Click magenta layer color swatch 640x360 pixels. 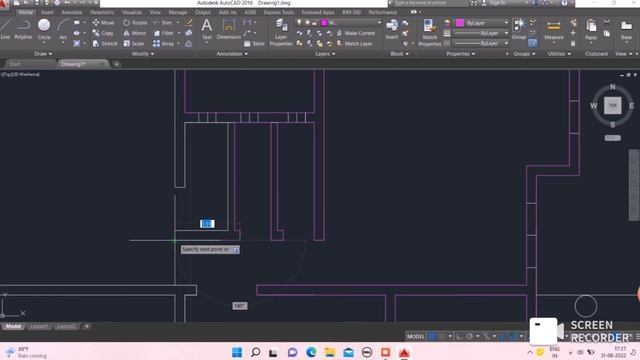(x=324, y=23)
